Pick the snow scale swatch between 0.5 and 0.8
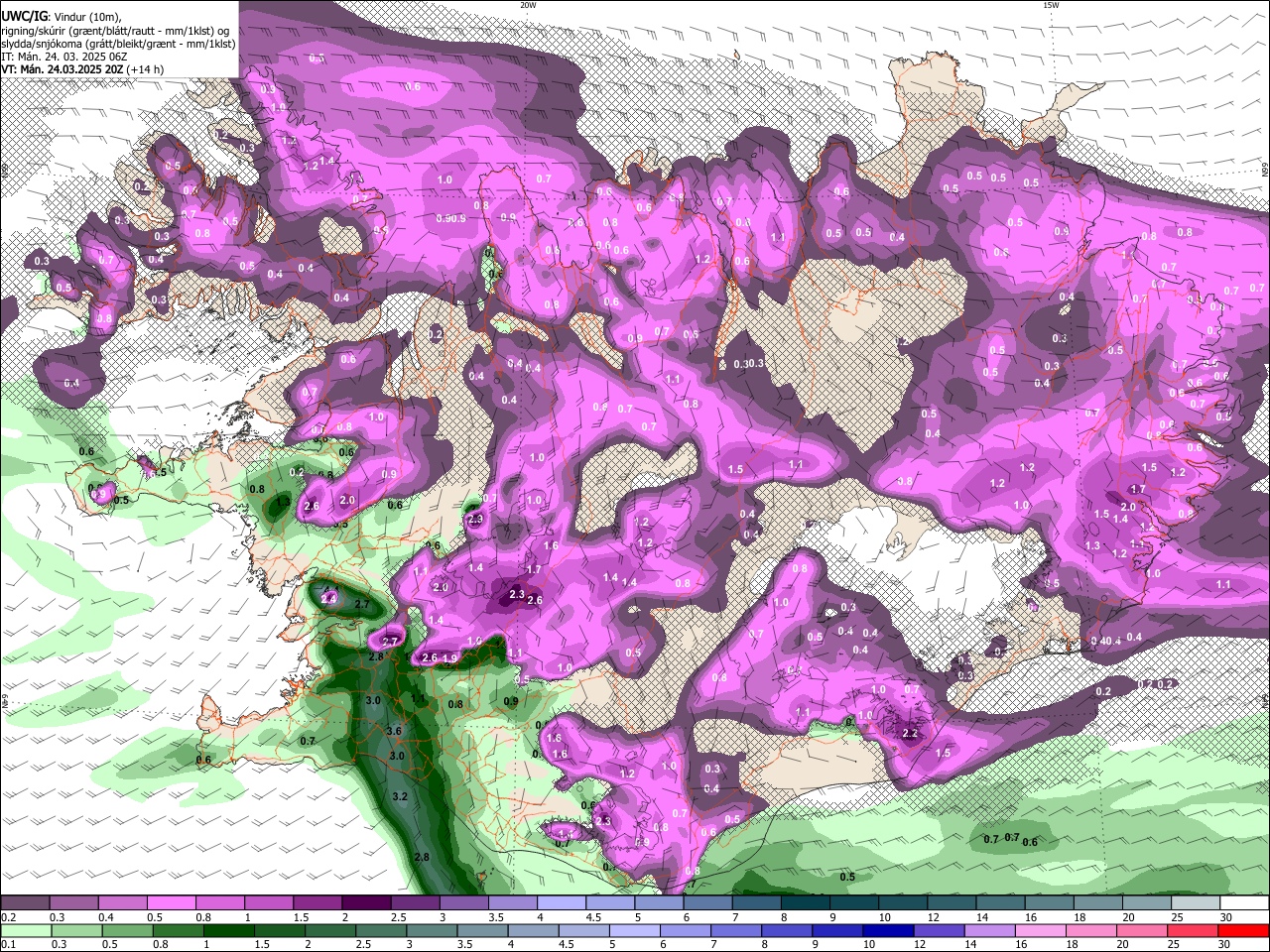This screenshot has width=1270, height=952. coord(170,902)
